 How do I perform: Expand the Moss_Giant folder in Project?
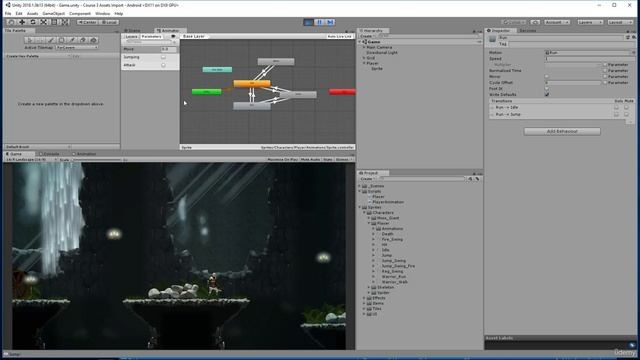369,218
